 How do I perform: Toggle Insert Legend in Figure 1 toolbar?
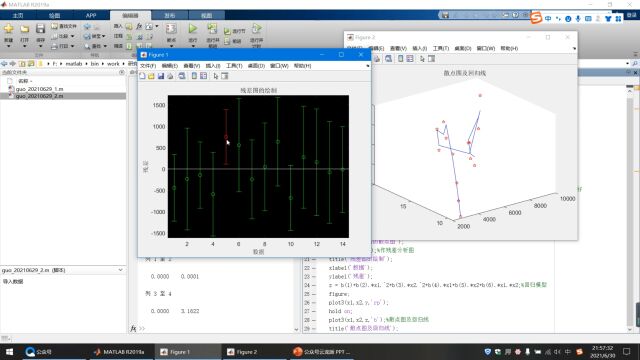203,76
